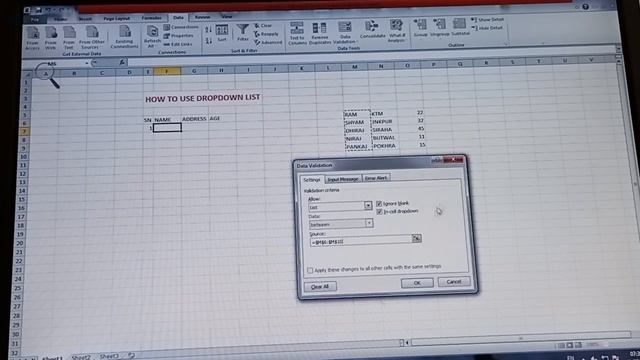
Task: Click the From Web icon
Action: (x=51, y=38)
